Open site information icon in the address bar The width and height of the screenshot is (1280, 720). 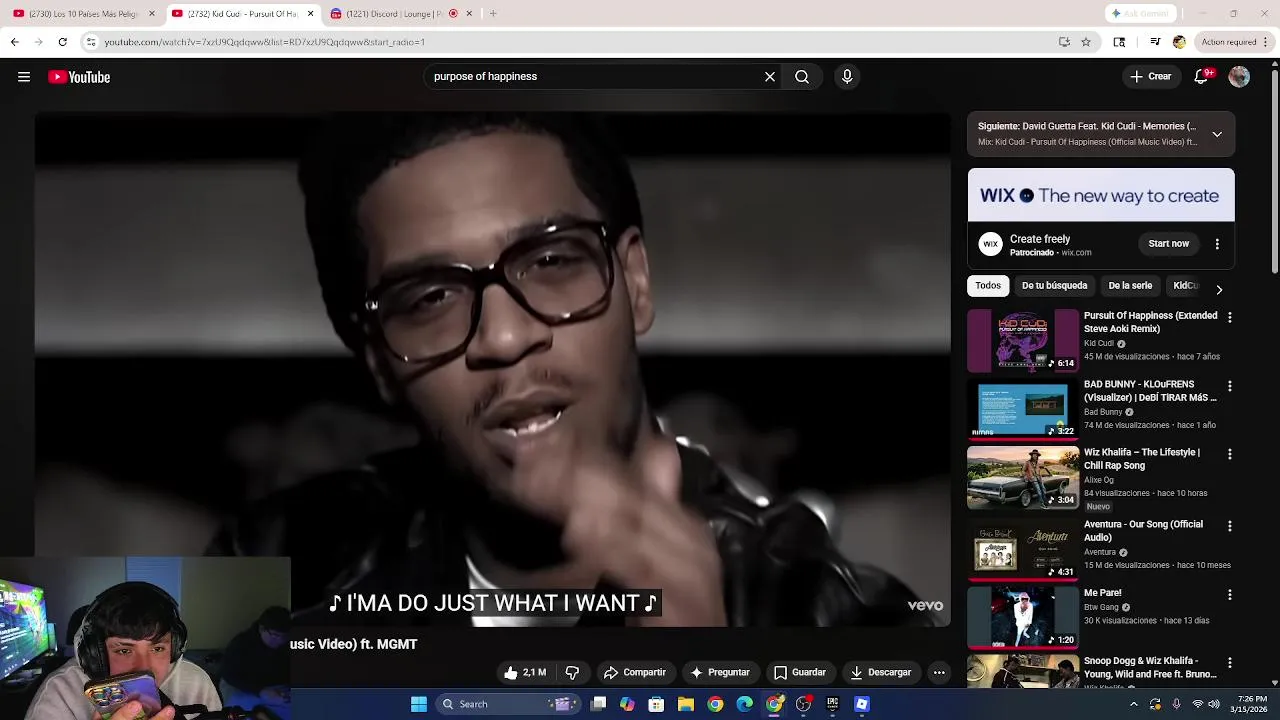91,42
